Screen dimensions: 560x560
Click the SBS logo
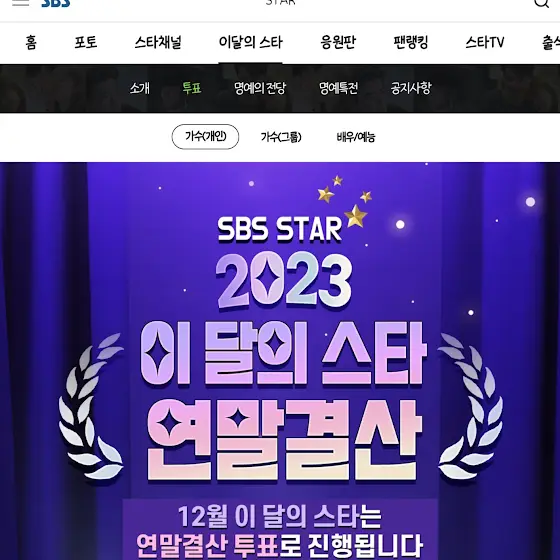click(x=56, y=3)
